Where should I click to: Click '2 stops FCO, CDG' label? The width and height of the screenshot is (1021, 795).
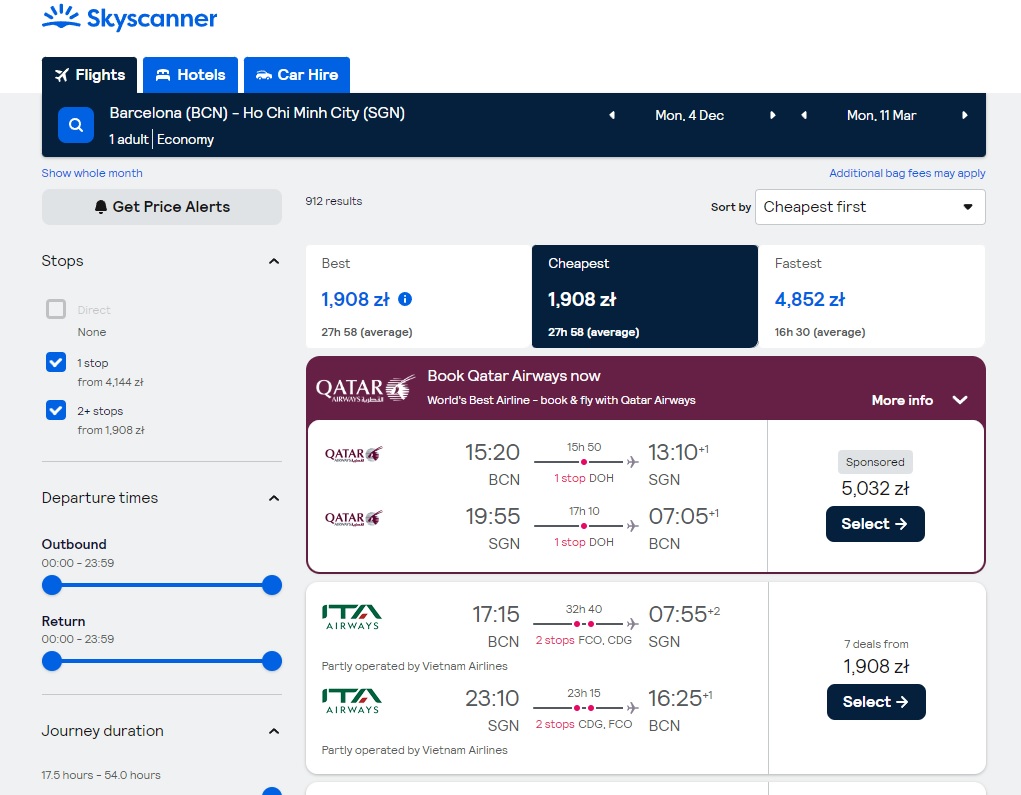coord(583,640)
